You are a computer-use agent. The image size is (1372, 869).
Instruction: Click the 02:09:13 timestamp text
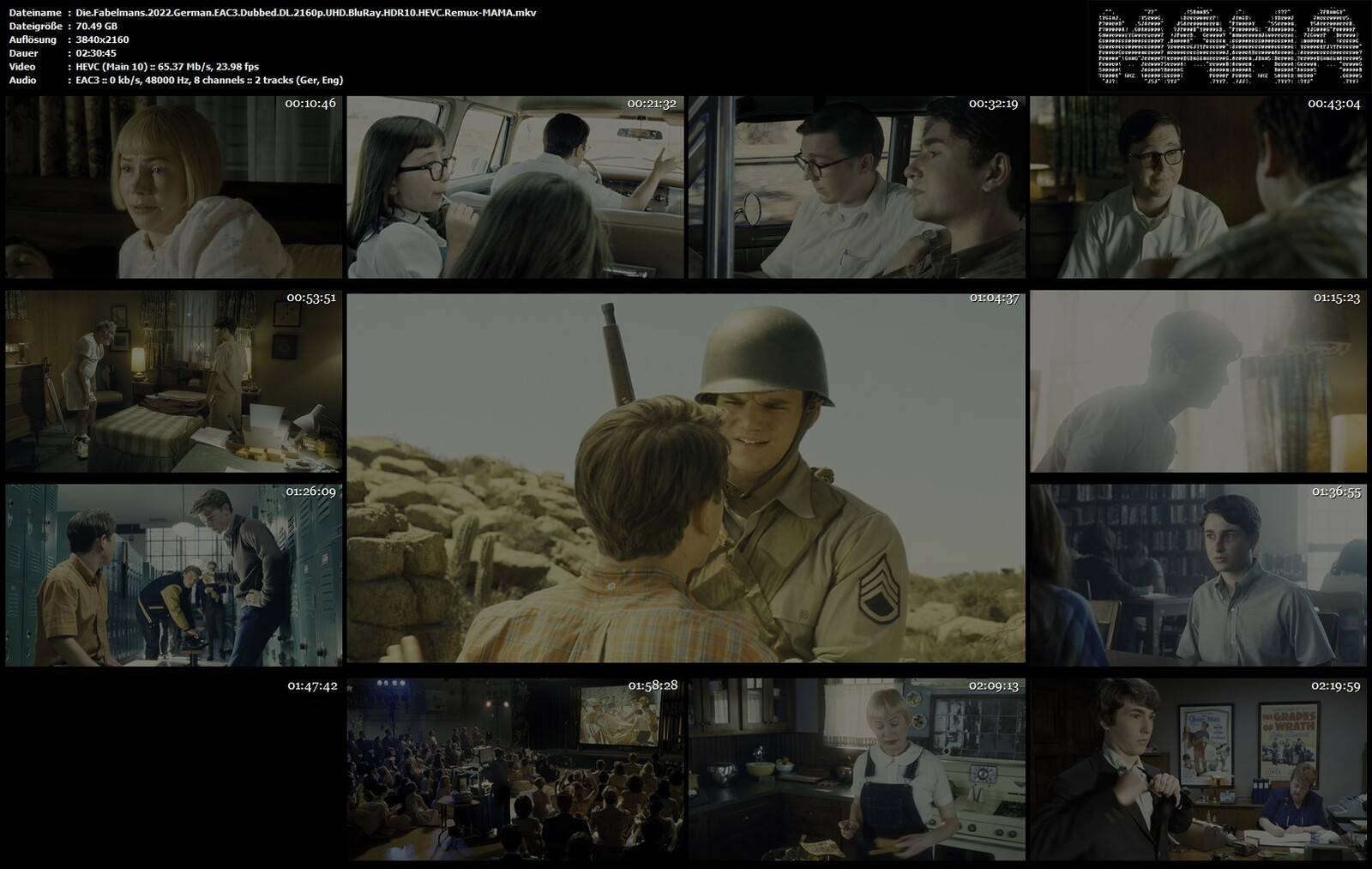[x=994, y=685]
